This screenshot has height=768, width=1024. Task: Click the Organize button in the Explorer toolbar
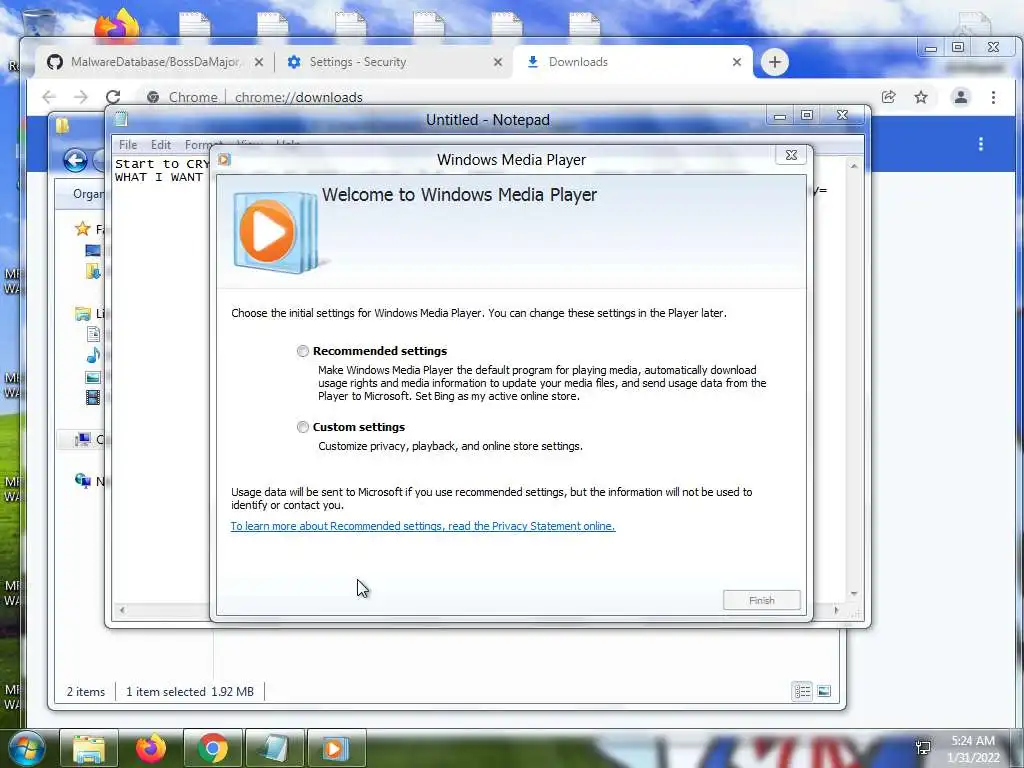(88, 194)
